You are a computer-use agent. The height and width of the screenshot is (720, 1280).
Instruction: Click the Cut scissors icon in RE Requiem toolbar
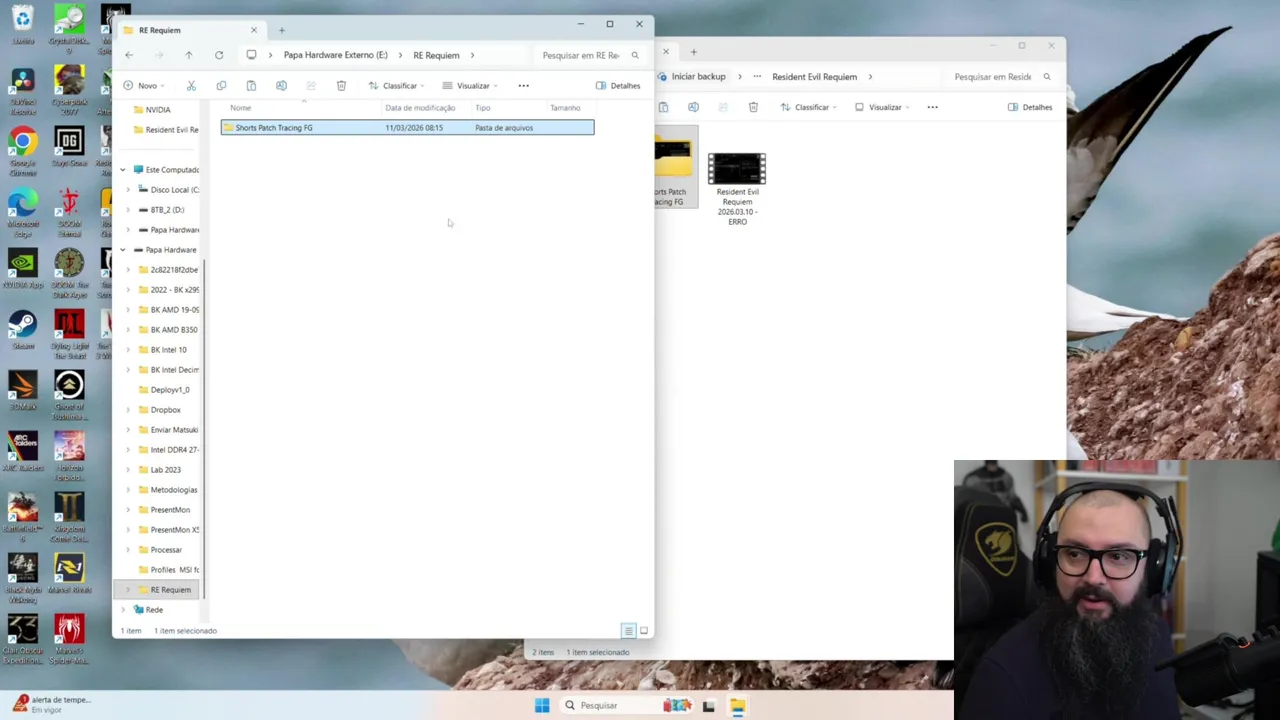tap(191, 85)
